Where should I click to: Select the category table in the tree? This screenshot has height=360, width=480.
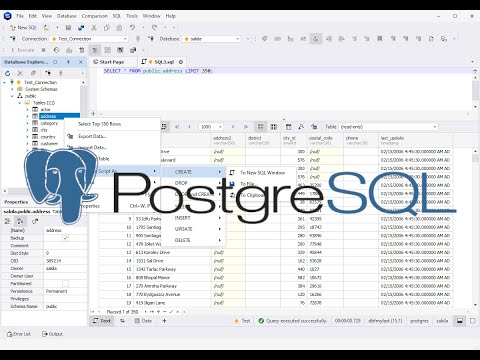[x=49, y=123]
